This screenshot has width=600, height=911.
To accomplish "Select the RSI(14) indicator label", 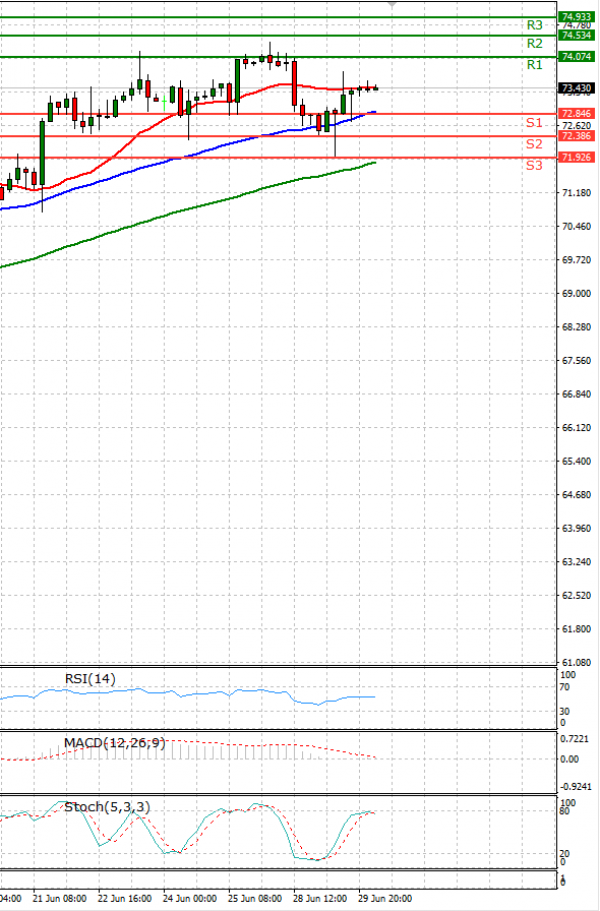I will [90, 679].
